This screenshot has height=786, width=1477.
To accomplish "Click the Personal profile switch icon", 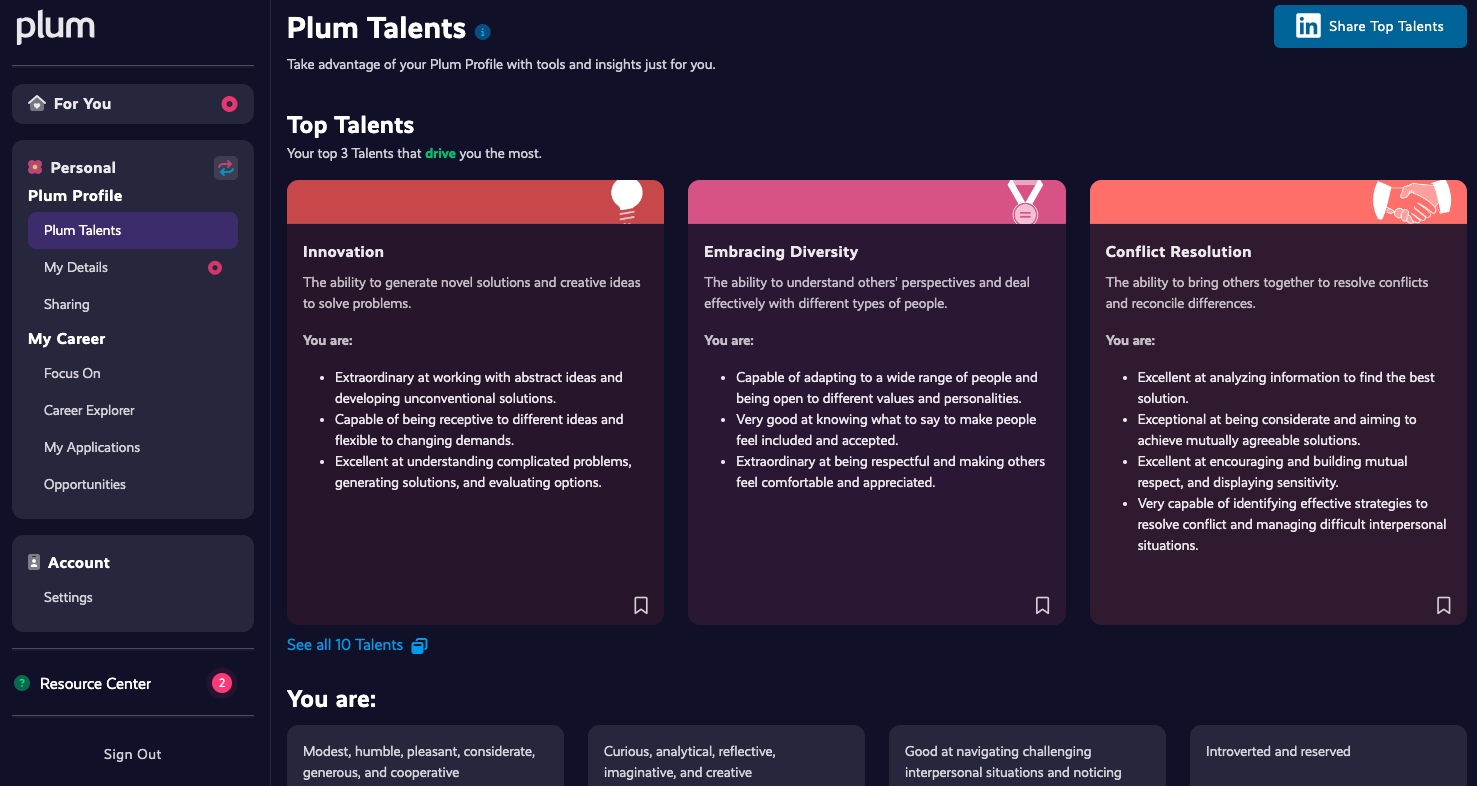I will pos(226,168).
